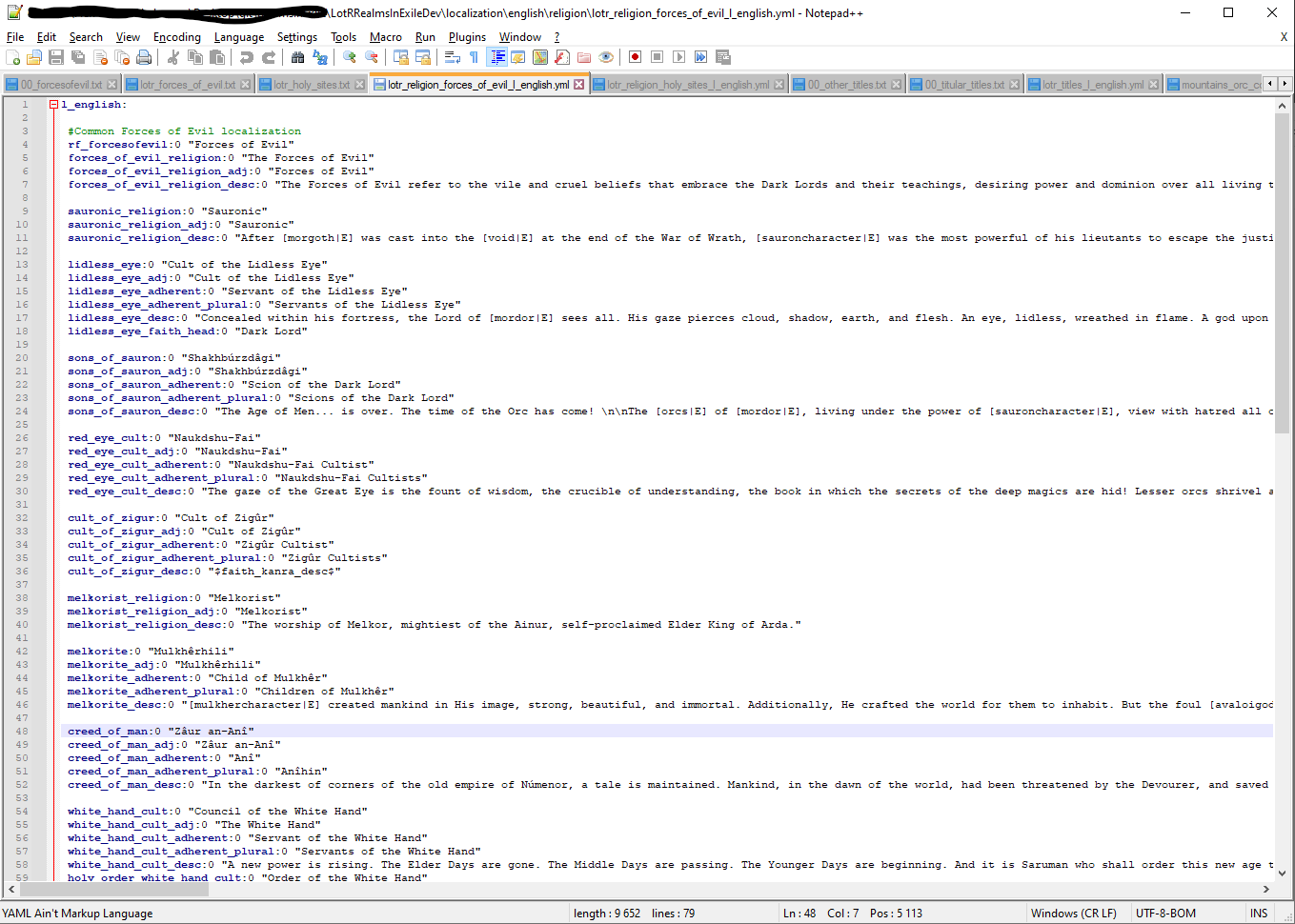Screen dimensions: 1295x924
Task: Undo the last edit via toolbar
Action: (x=247, y=58)
